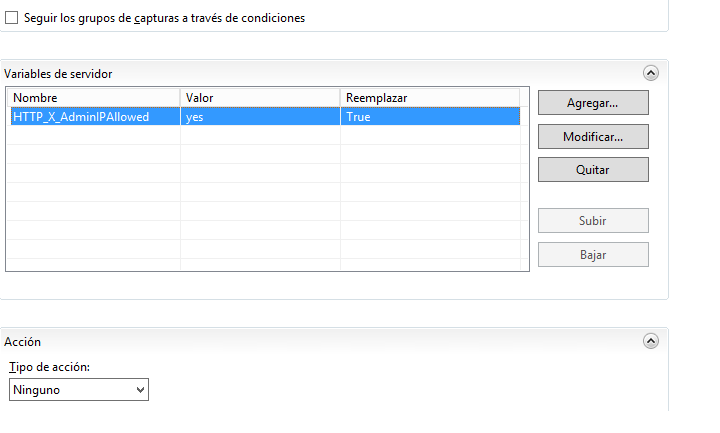Viewport: 720px width, 433px height.
Task: Open the Tipo de acción dropdown
Action: coord(79,390)
